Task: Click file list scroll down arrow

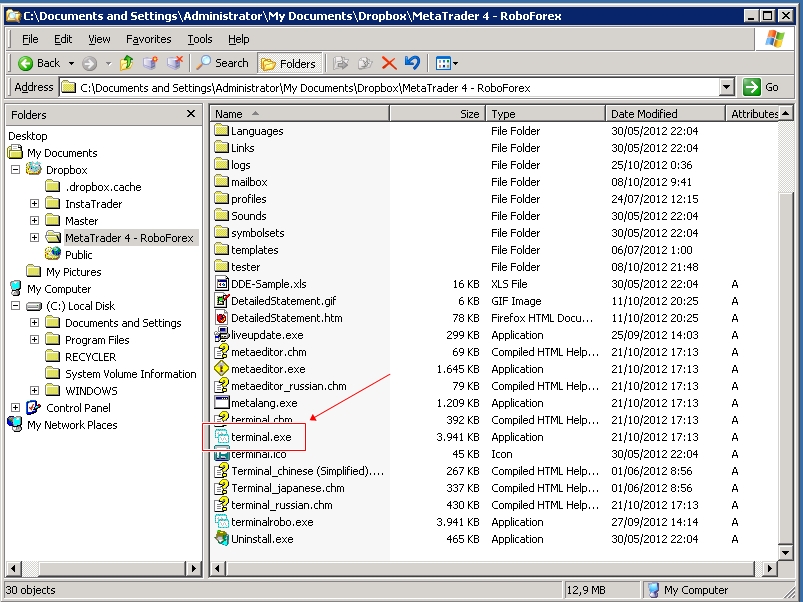Action: point(786,552)
